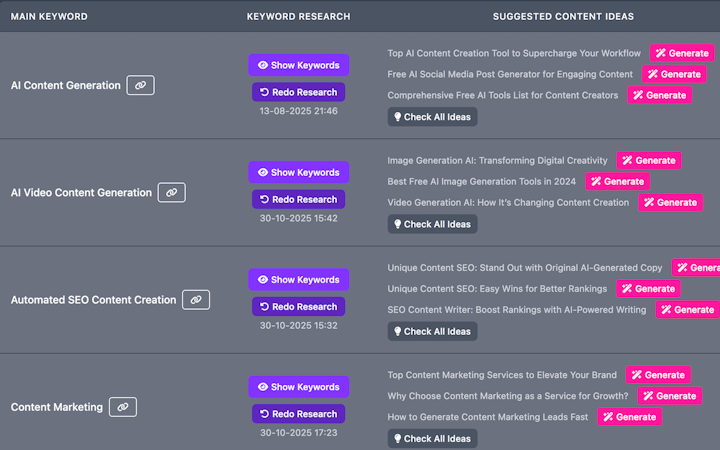
Task: Redo research for AI Content Generation
Action: pyautogui.click(x=299, y=92)
